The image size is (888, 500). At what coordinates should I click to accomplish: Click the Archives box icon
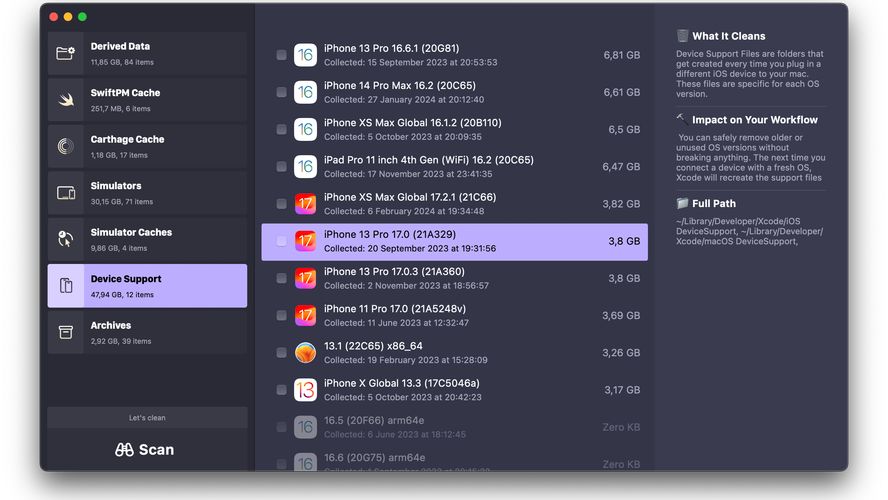tap(66, 332)
